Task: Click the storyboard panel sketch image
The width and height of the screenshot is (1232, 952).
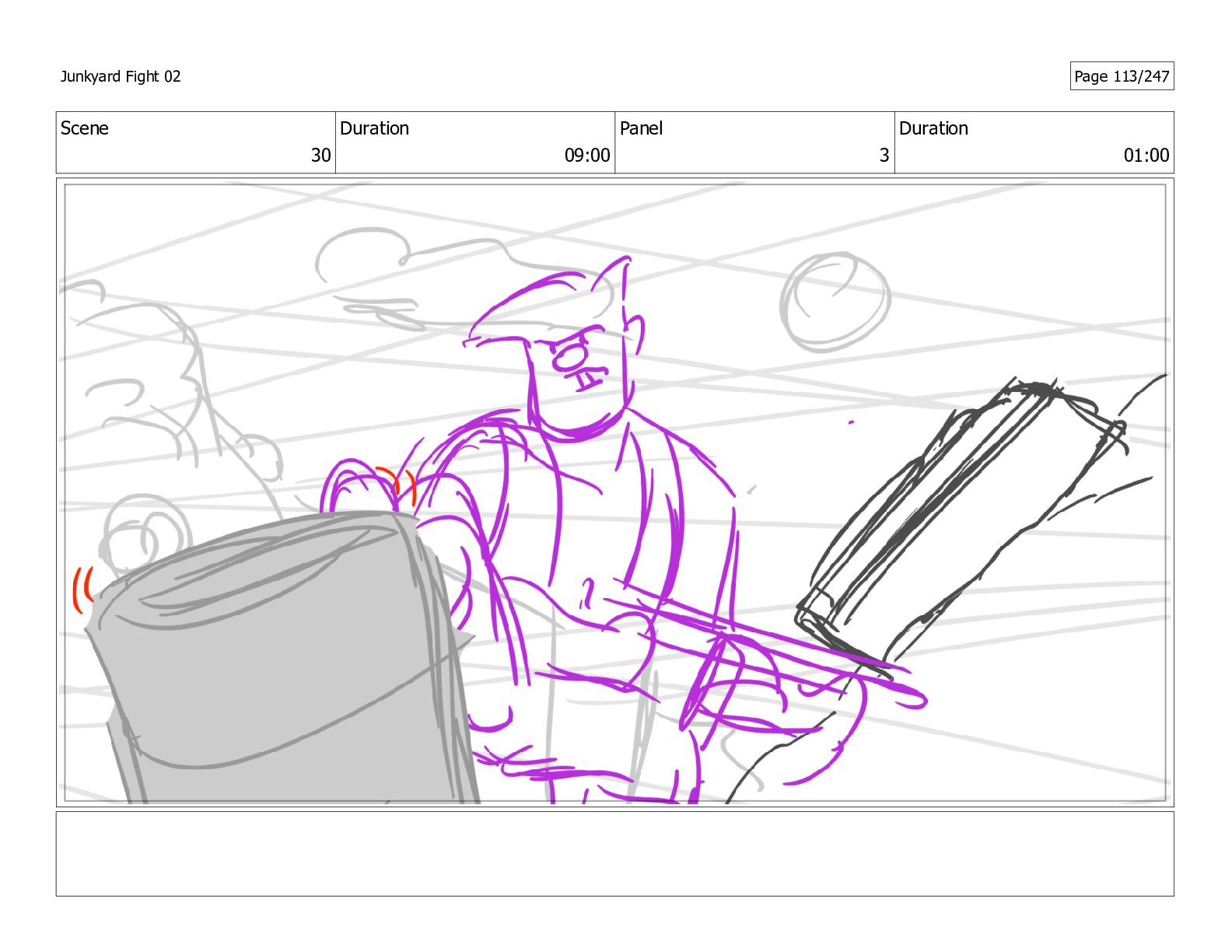Action: 614,492
